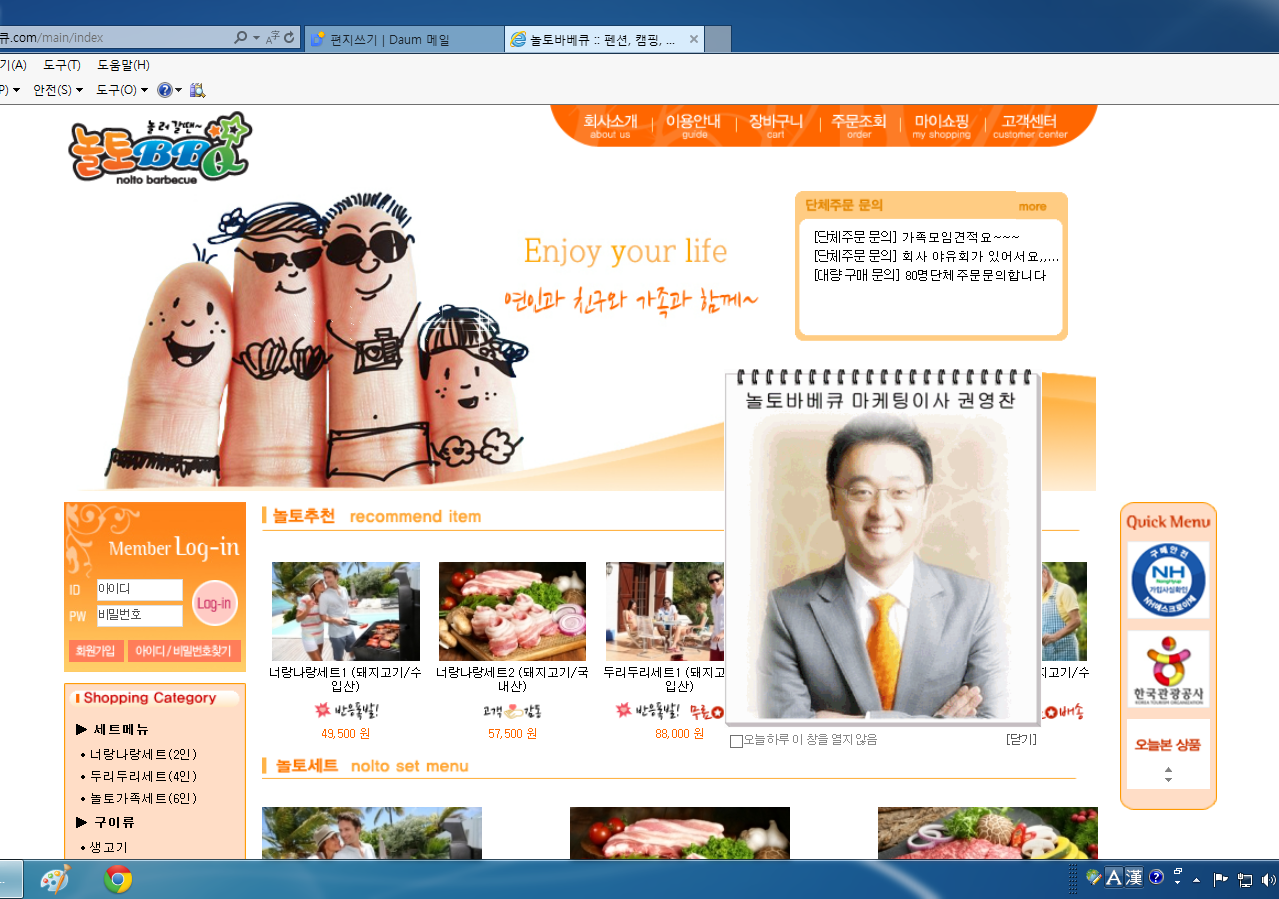Click 아이디/비밀번호찾기 button
Image resolution: width=1279 pixels, height=899 pixels.
pyautogui.click(x=184, y=651)
